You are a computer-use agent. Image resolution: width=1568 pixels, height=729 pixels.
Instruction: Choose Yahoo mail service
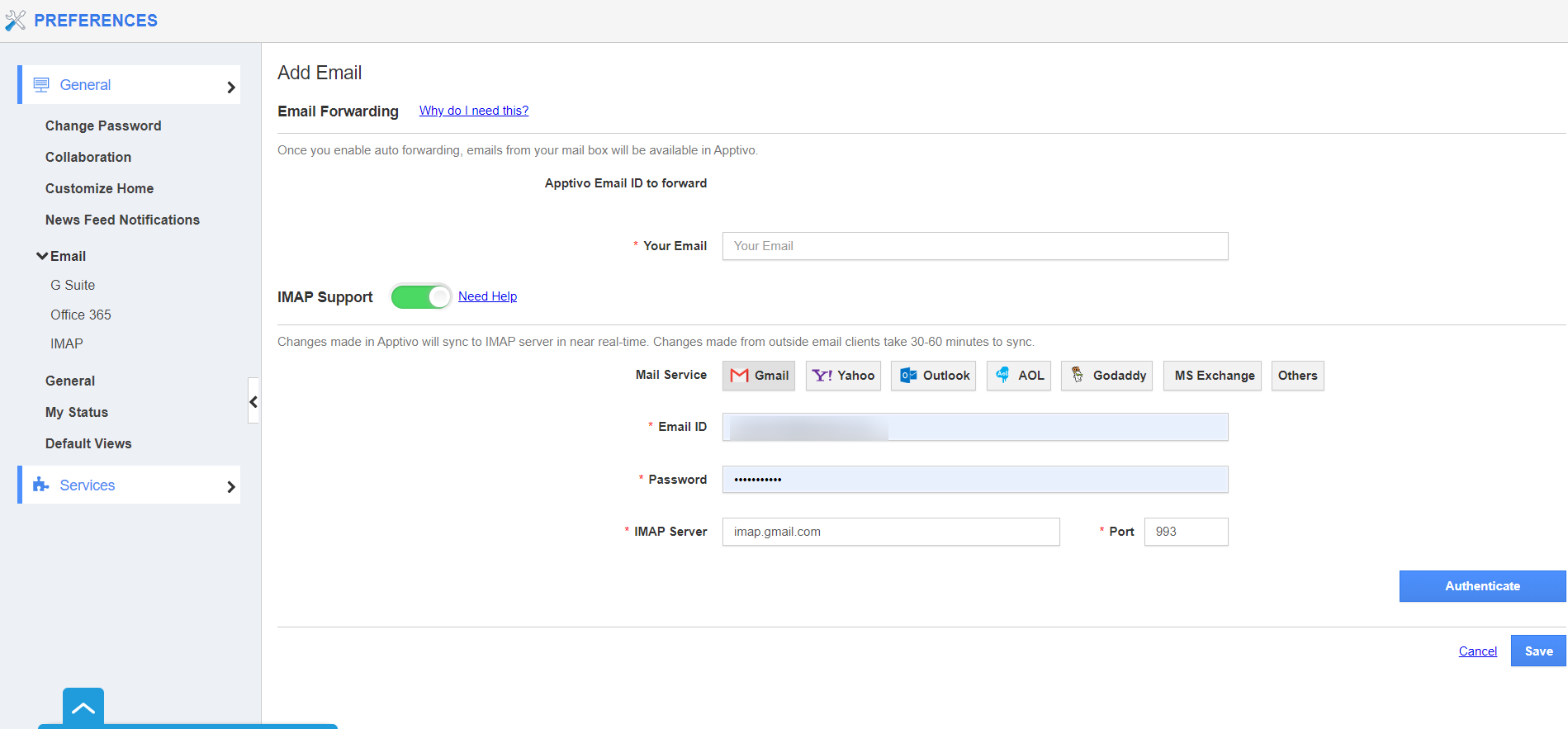point(843,376)
